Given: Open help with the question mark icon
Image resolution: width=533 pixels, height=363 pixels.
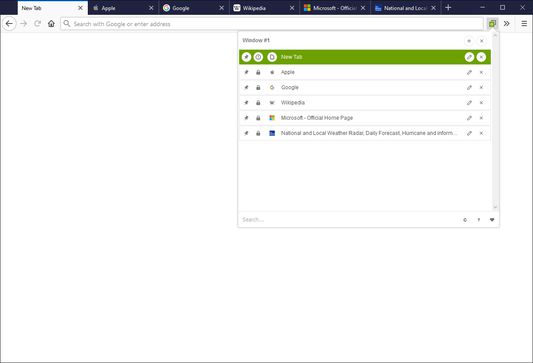Looking at the screenshot, I should [x=479, y=220].
